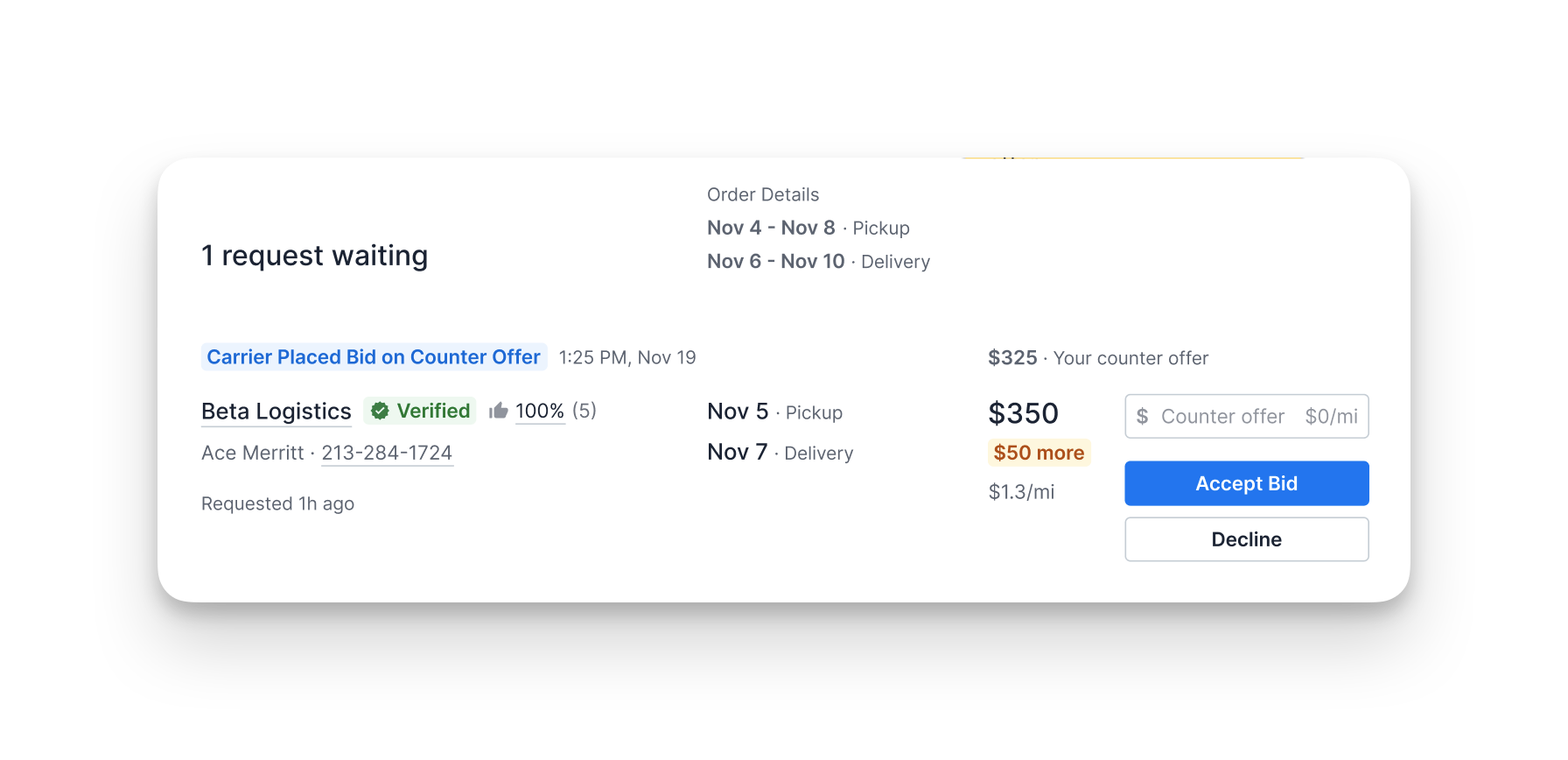Click Ace Merritt contact name
The height and width of the screenshot is (760, 1568).
coord(252,453)
